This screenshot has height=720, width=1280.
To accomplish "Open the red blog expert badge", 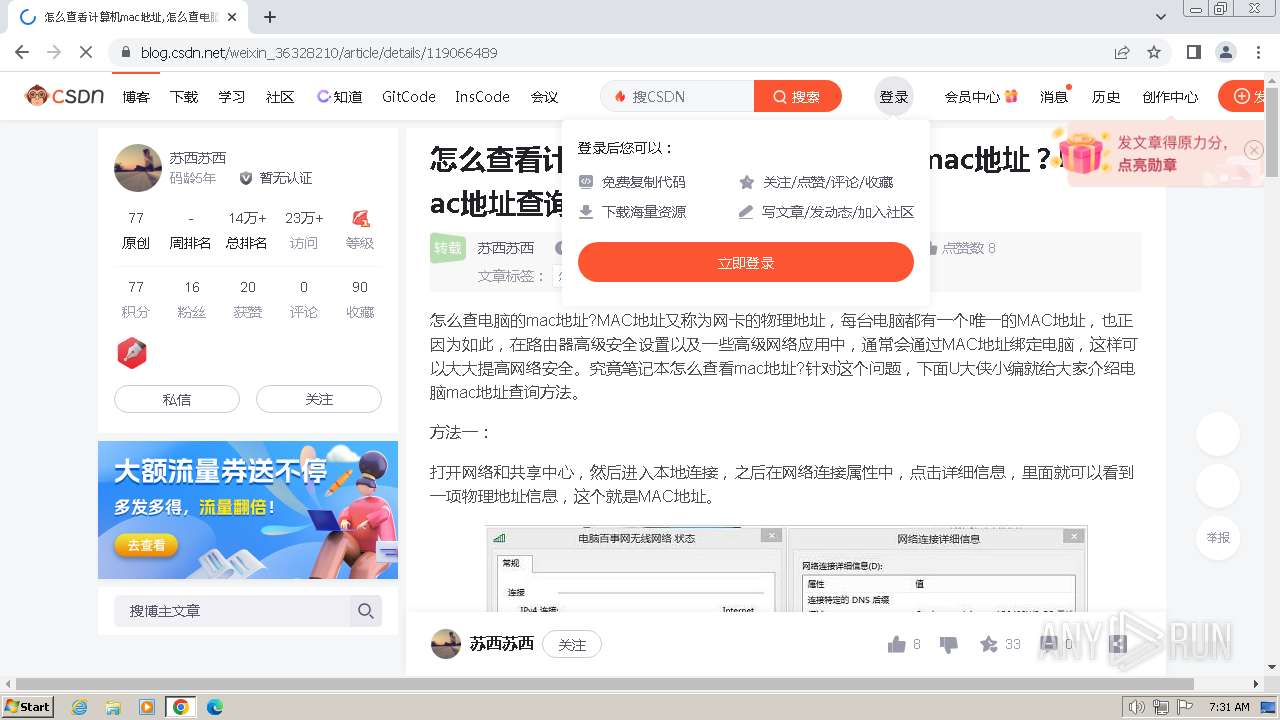I will tap(132, 353).
